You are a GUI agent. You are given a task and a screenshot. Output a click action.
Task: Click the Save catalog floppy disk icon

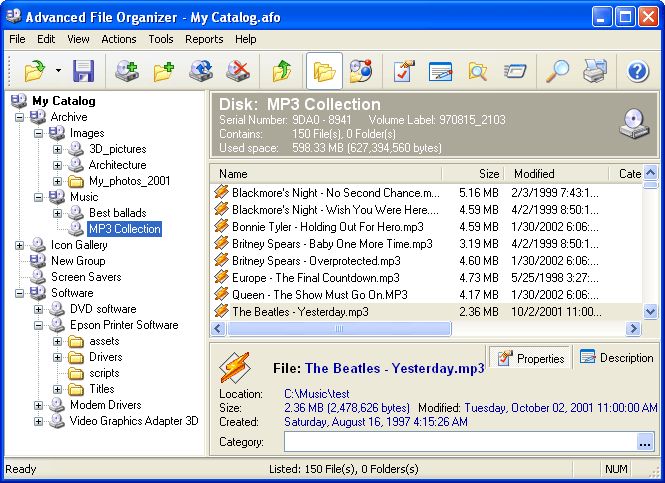(83, 71)
